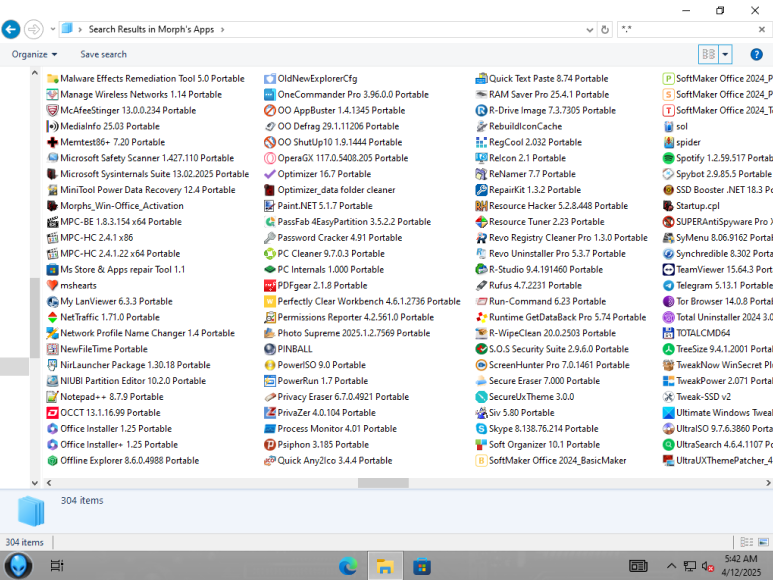Viewport: 773px width, 580px height.
Task: Select the Rufus 4.7.2231 Portable icon
Action: click(481, 285)
